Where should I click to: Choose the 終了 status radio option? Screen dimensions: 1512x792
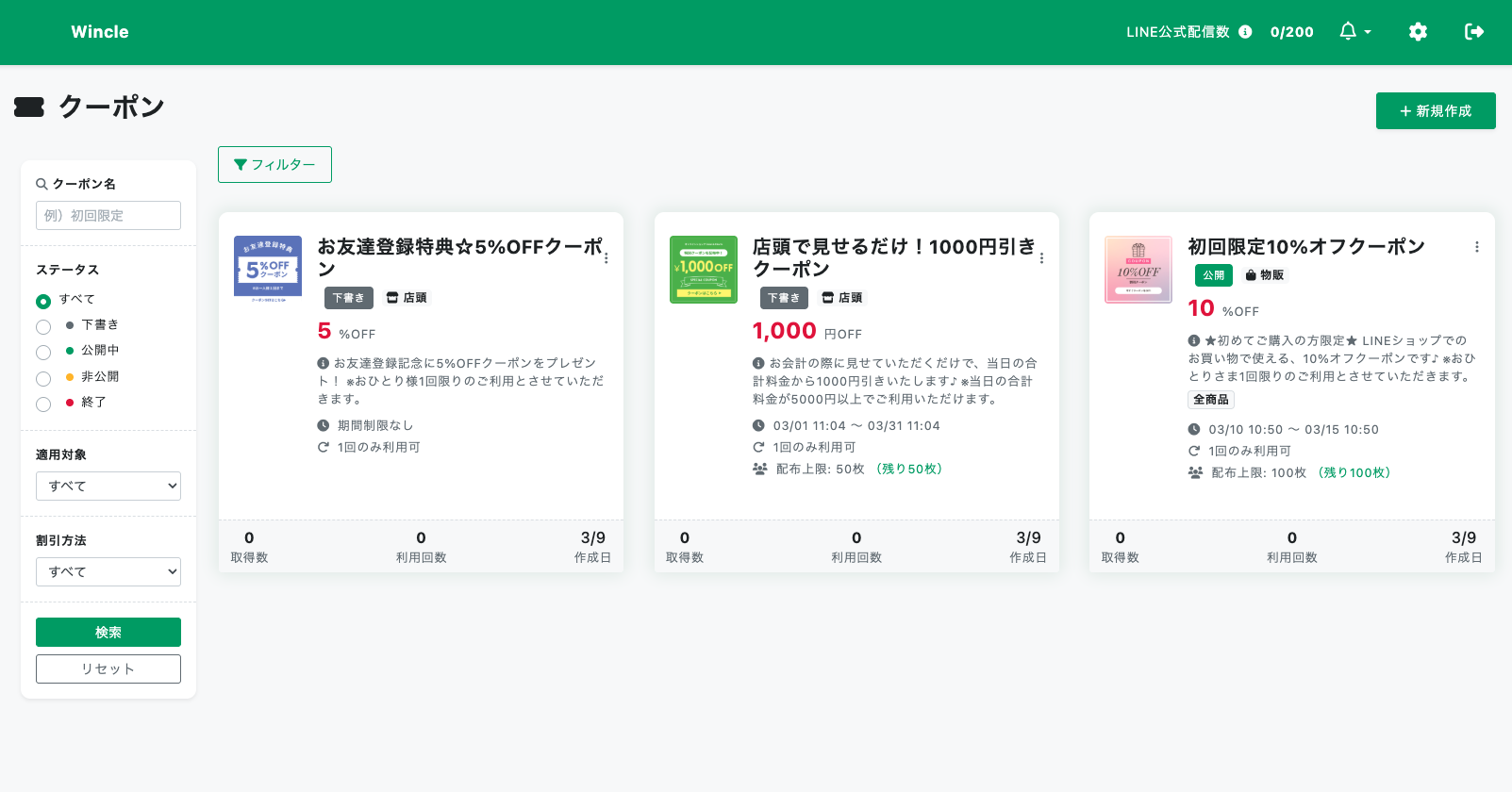[43, 404]
